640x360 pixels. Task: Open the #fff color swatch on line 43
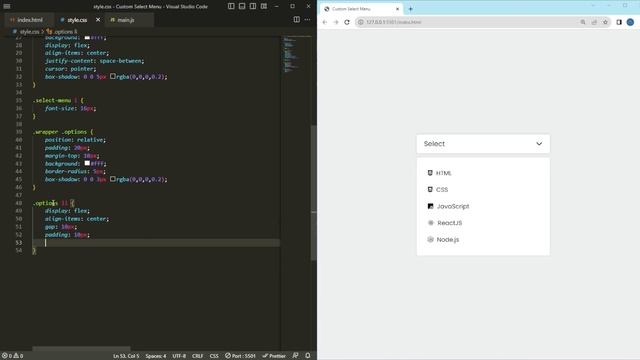pyautogui.click(x=87, y=163)
